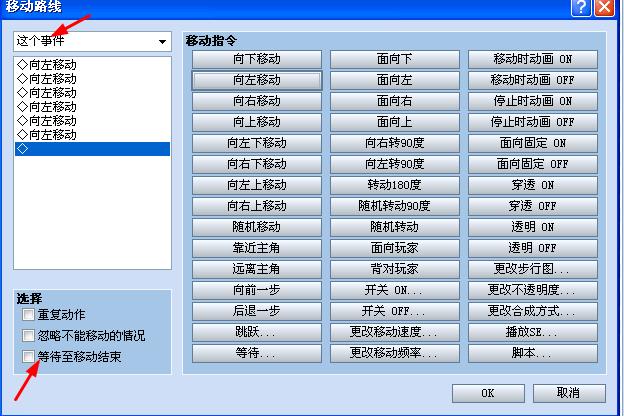This screenshot has width=624, height=416.
Task: Insert the 向左下移动 command
Action: [257, 143]
